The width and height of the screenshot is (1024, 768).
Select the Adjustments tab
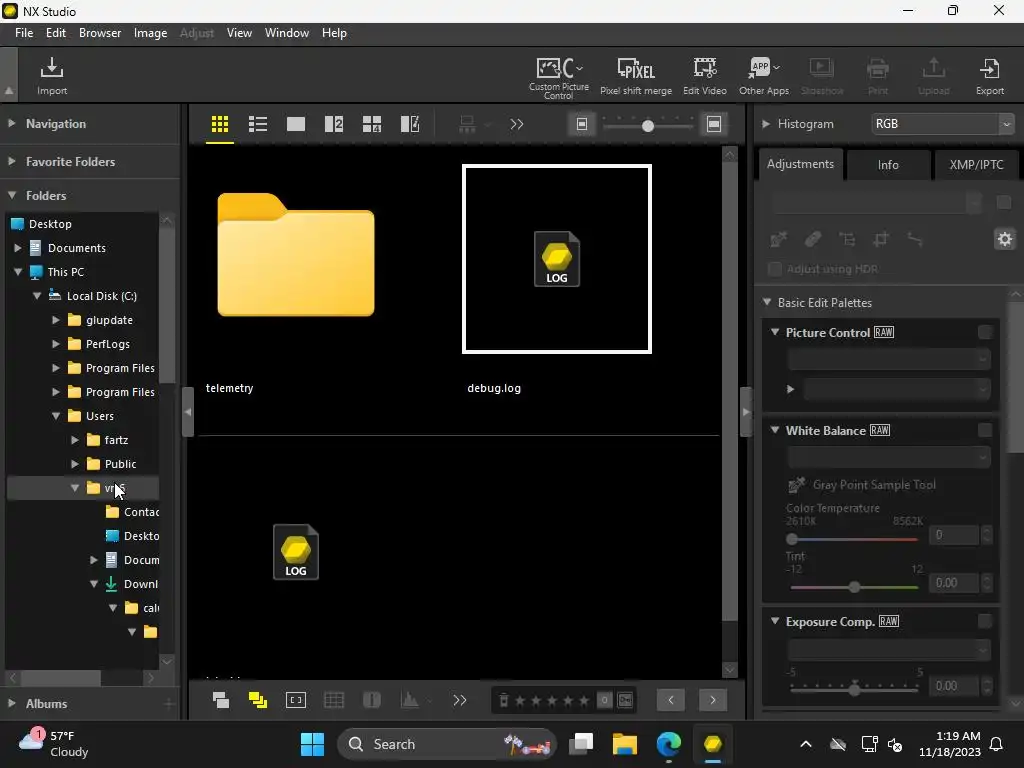click(800, 164)
